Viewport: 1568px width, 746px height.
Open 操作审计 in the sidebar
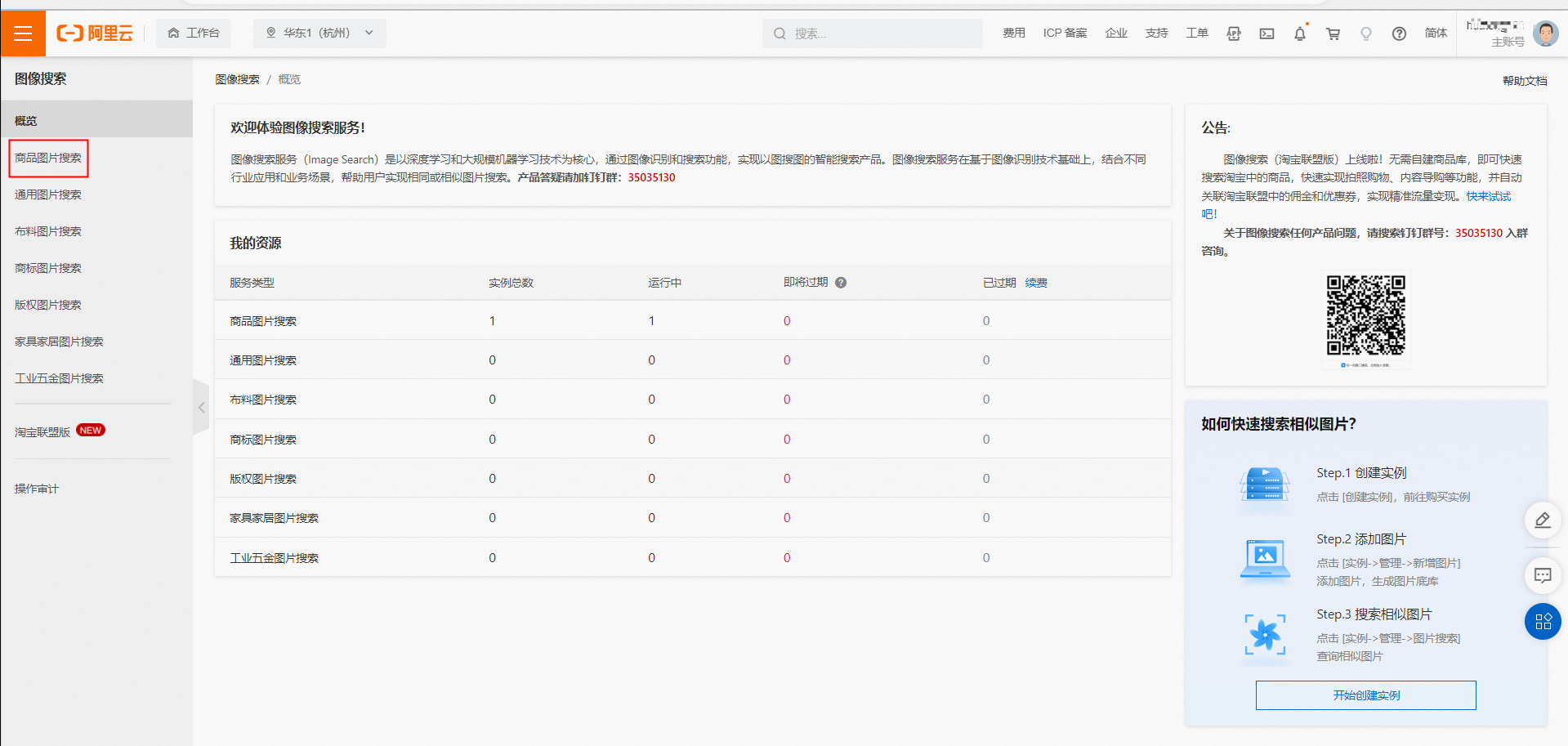point(37,489)
